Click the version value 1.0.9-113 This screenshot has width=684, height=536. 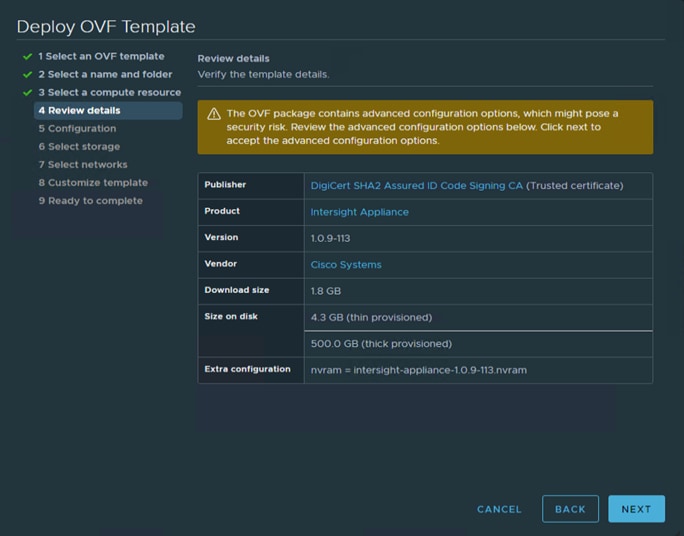(x=330, y=238)
